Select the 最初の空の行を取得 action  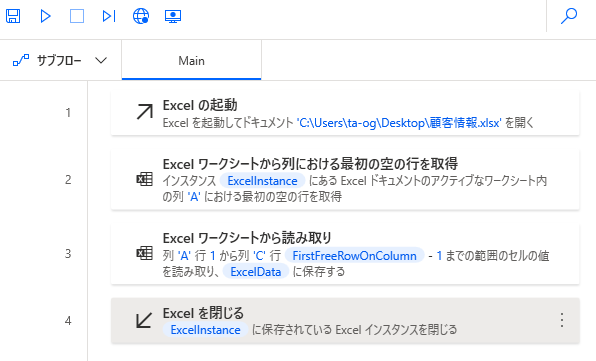click(345, 179)
